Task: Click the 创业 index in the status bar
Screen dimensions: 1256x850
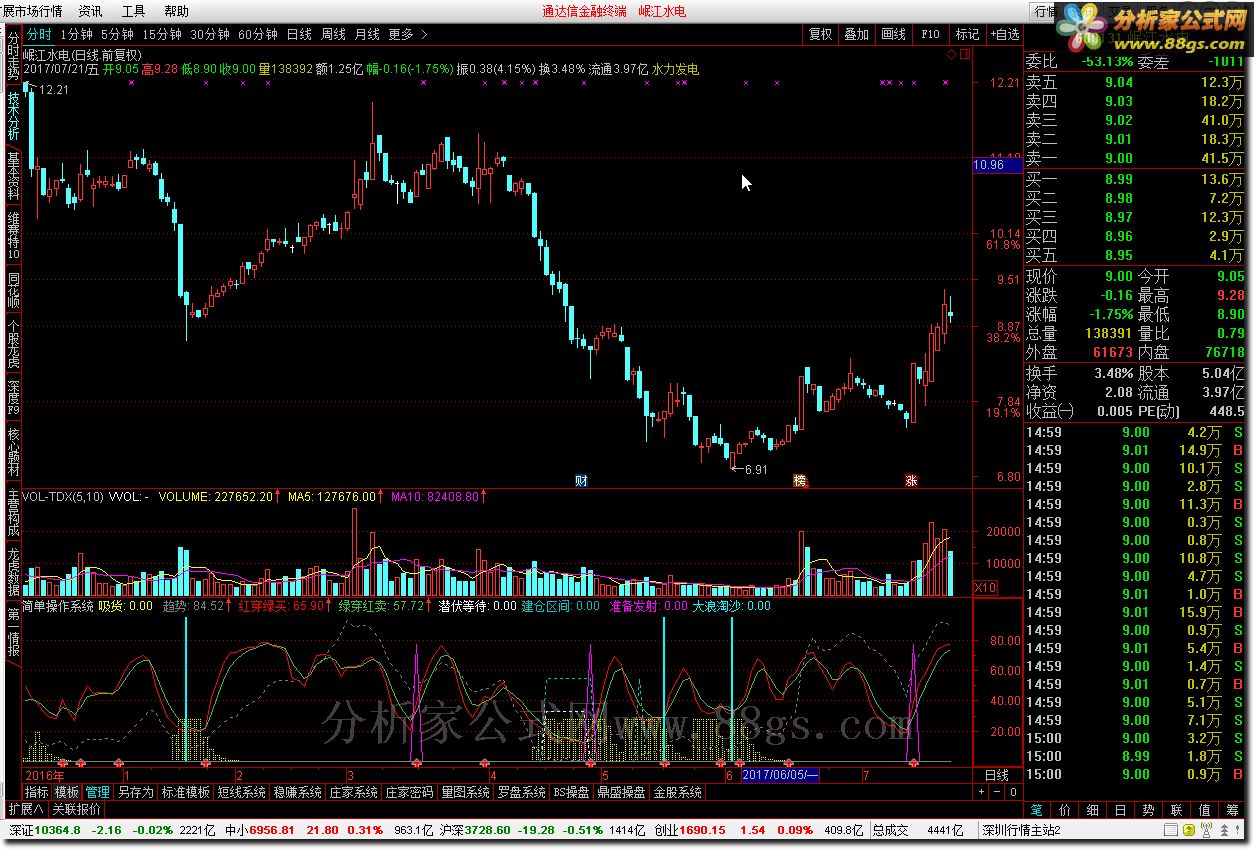Action: [x=666, y=830]
